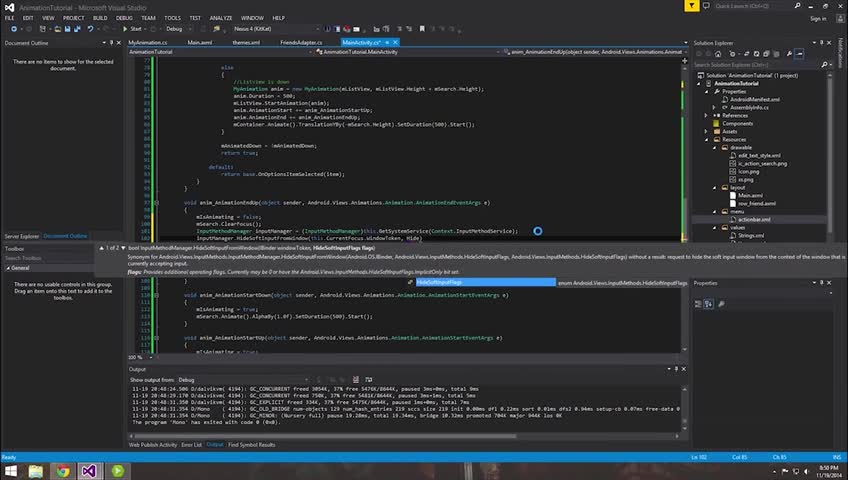The height and width of the screenshot is (480, 848).
Task: Open the FILE menu
Action: [x=10, y=18]
